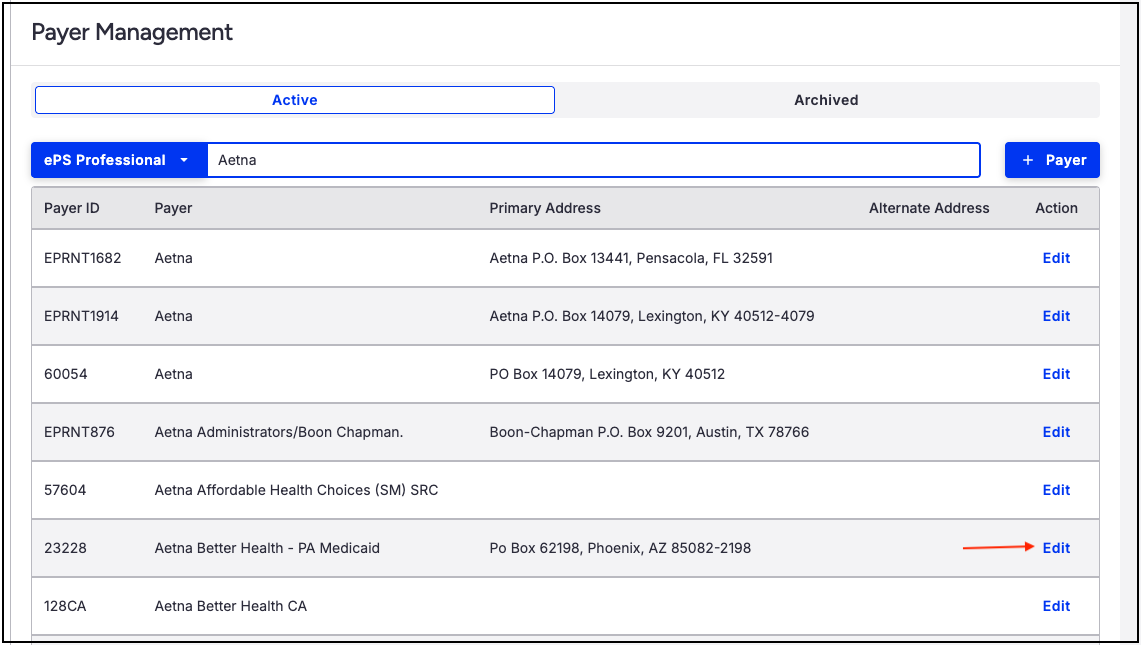Click the Lexington, KY 40512-4079 address
1141x645 pixels.
pos(652,316)
